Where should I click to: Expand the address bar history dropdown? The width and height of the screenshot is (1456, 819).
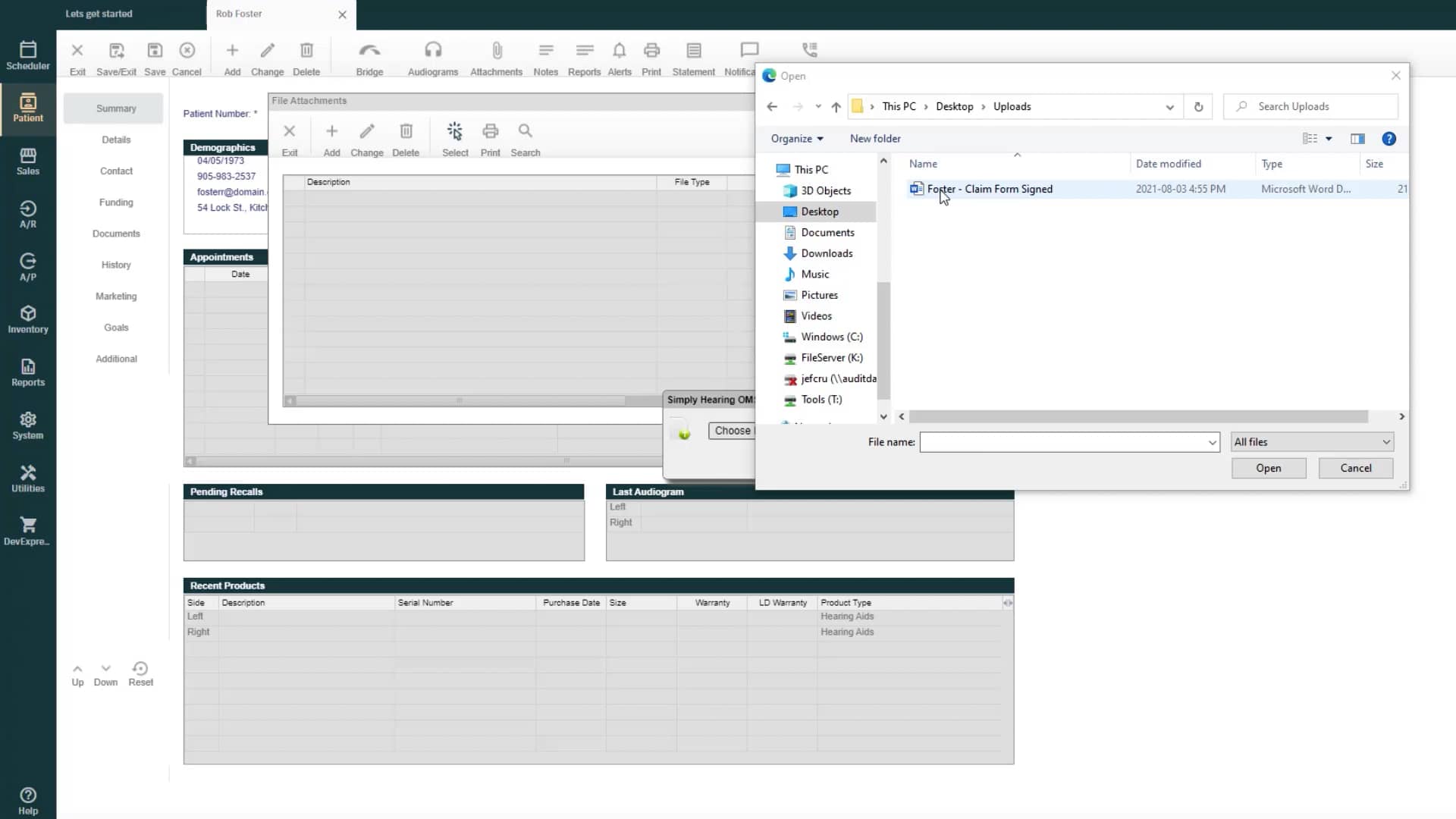[1170, 106]
